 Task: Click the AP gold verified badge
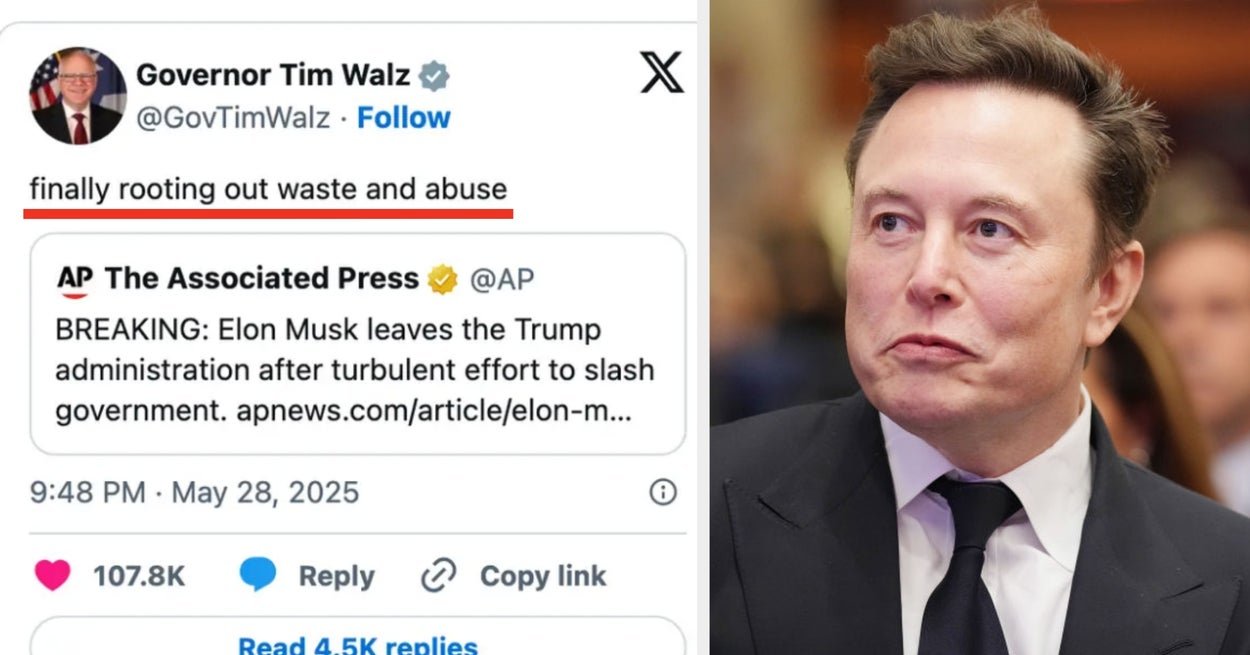[442, 280]
